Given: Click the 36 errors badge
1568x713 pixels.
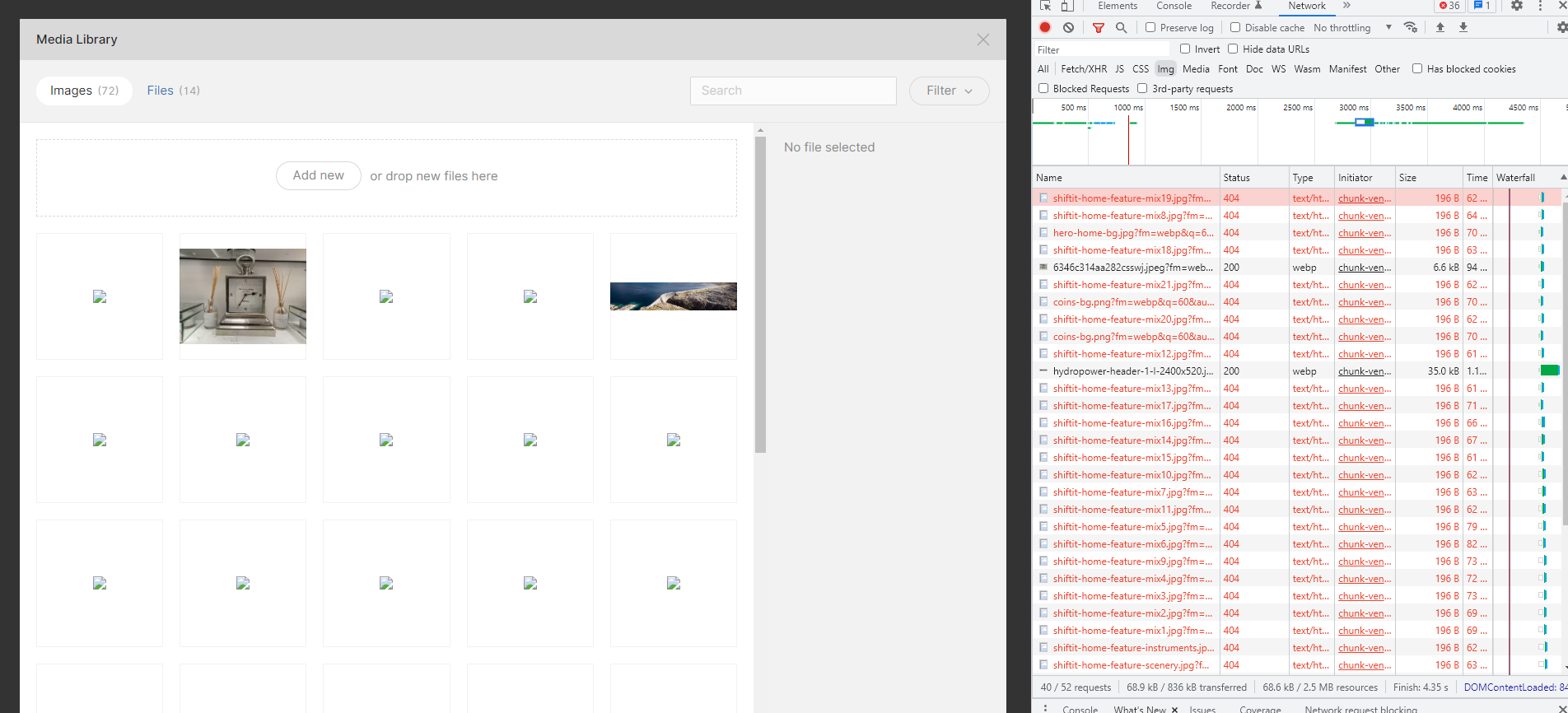Looking at the screenshot, I should [1449, 6].
